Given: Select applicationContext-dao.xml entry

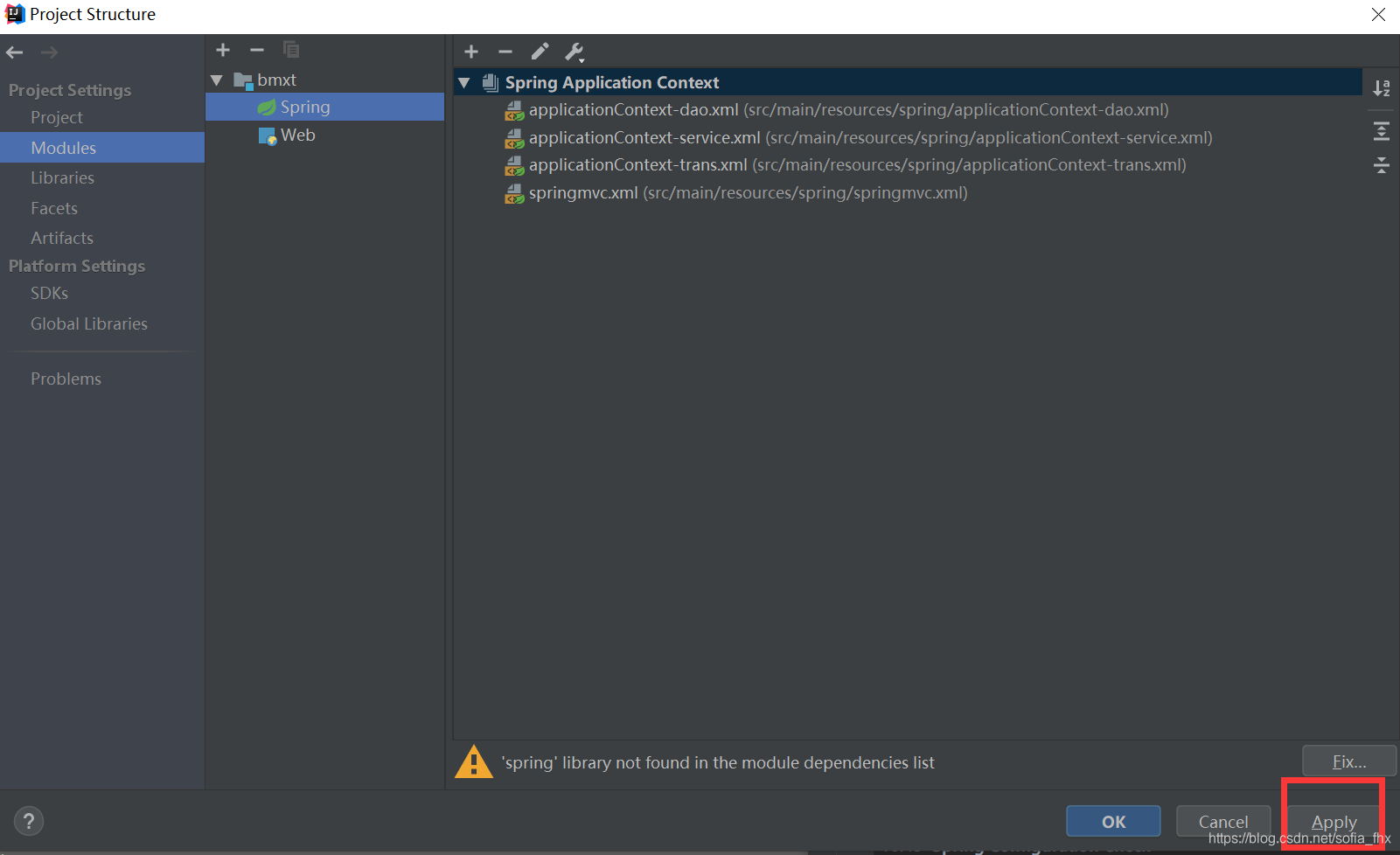Looking at the screenshot, I should pos(848,109).
